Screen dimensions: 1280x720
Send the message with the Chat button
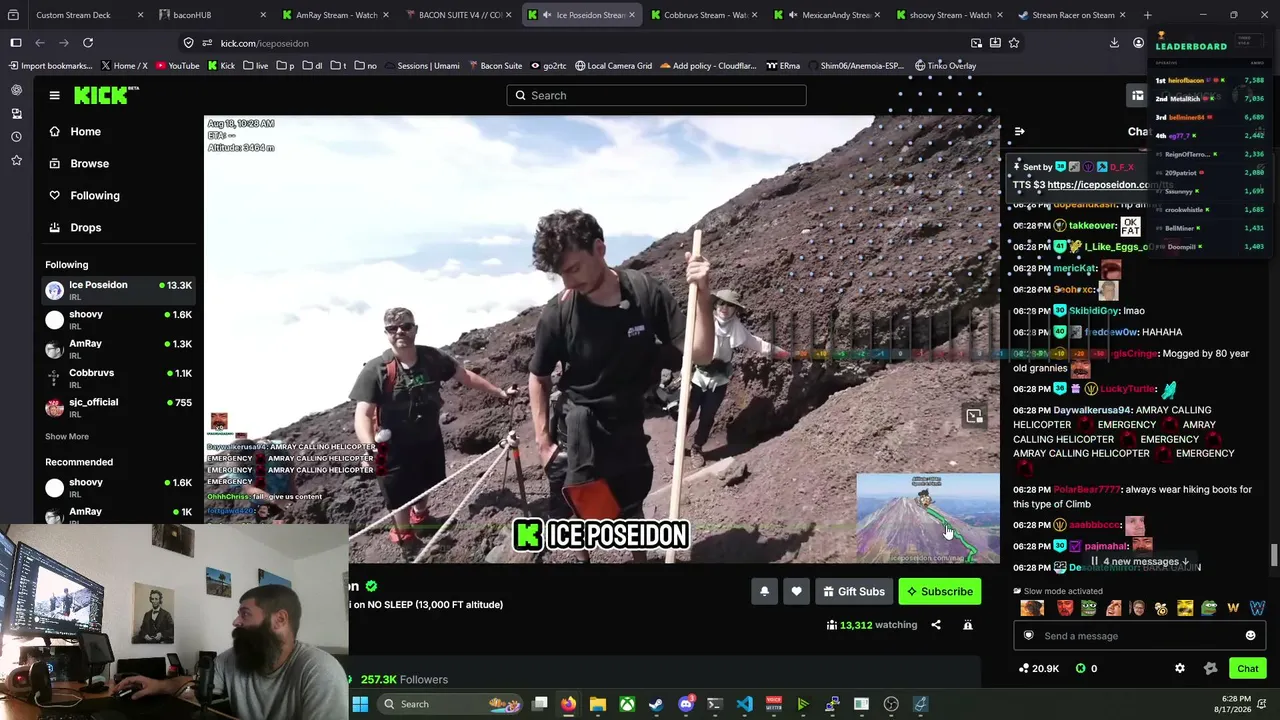click(x=1248, y=668)
